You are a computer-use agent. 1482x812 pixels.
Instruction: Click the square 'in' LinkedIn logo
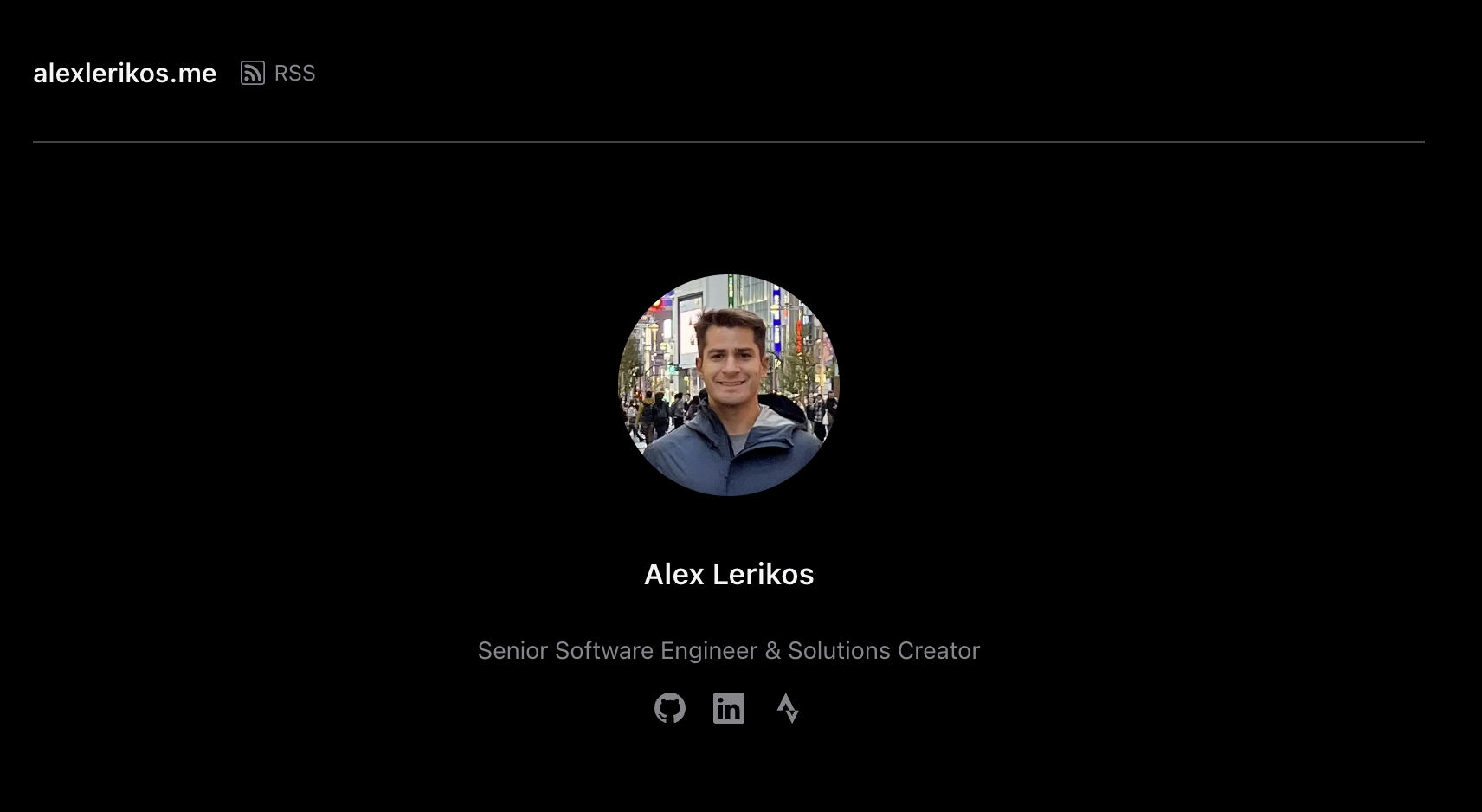pyautogui.click(x=729, y=708)
